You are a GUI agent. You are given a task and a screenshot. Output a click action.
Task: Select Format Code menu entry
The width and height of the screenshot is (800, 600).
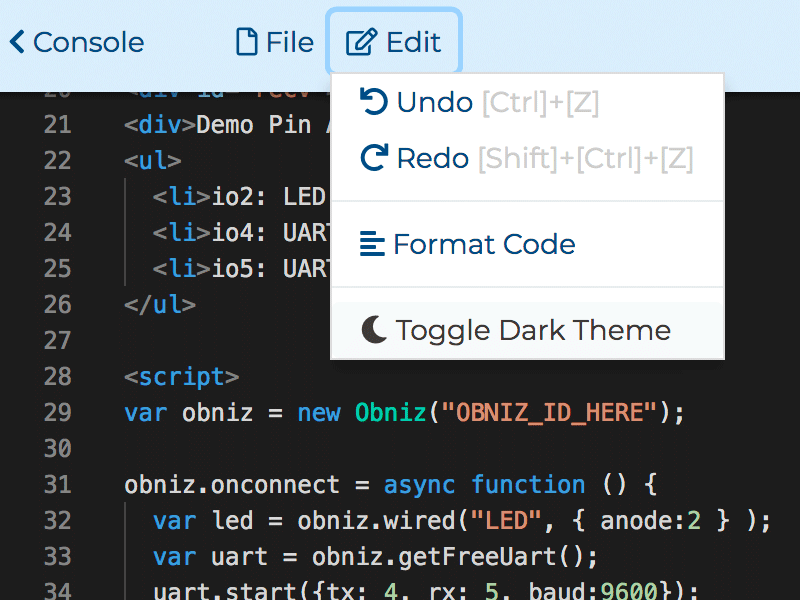click(x=528, y=244)
